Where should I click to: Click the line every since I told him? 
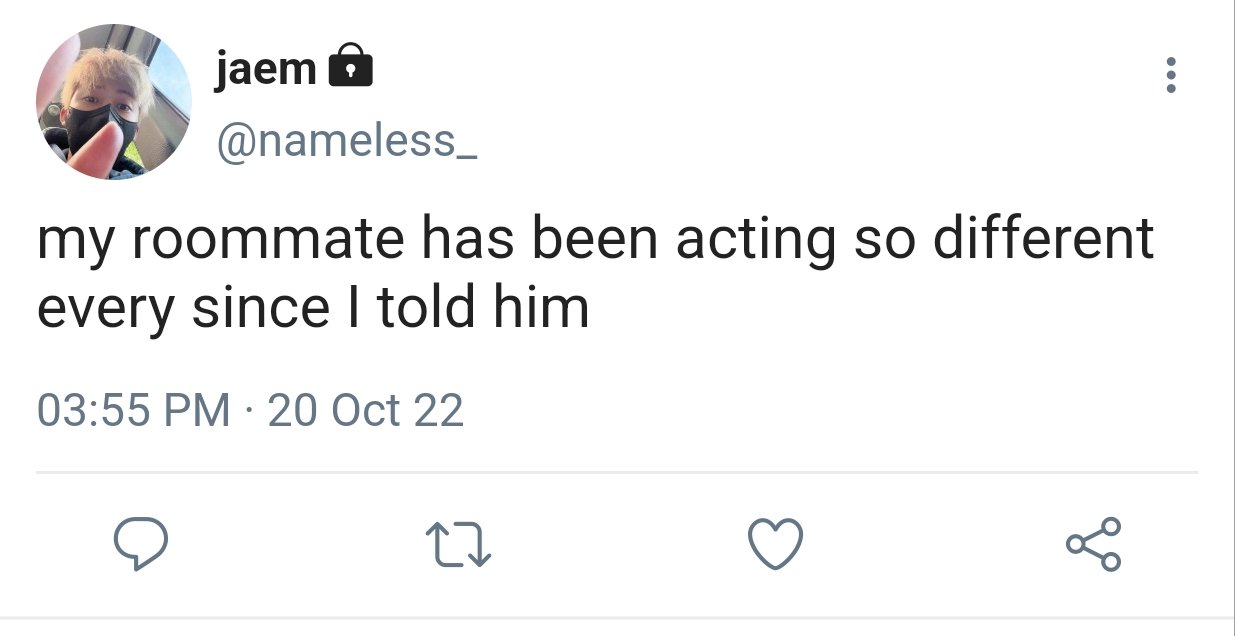pyautogui.click(x=313, y=309)
